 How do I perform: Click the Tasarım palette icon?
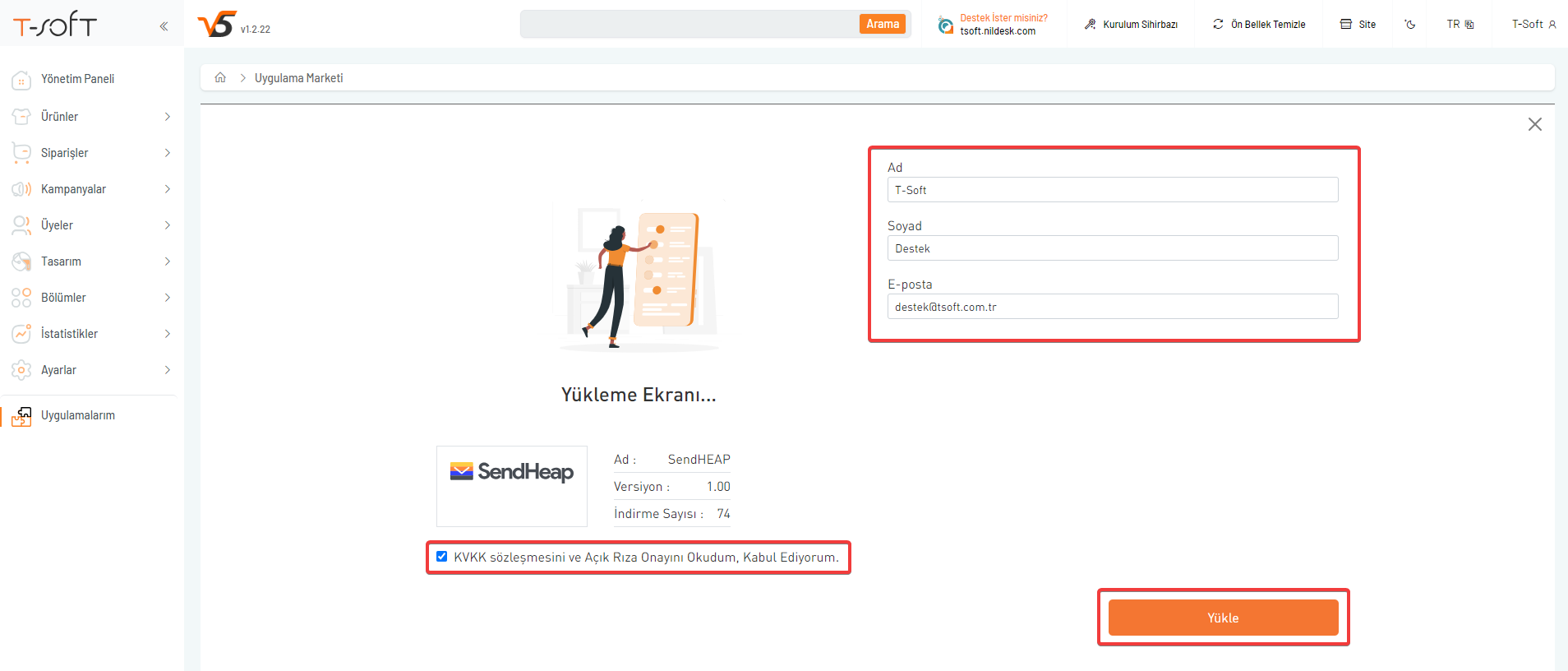pos(21,261)
